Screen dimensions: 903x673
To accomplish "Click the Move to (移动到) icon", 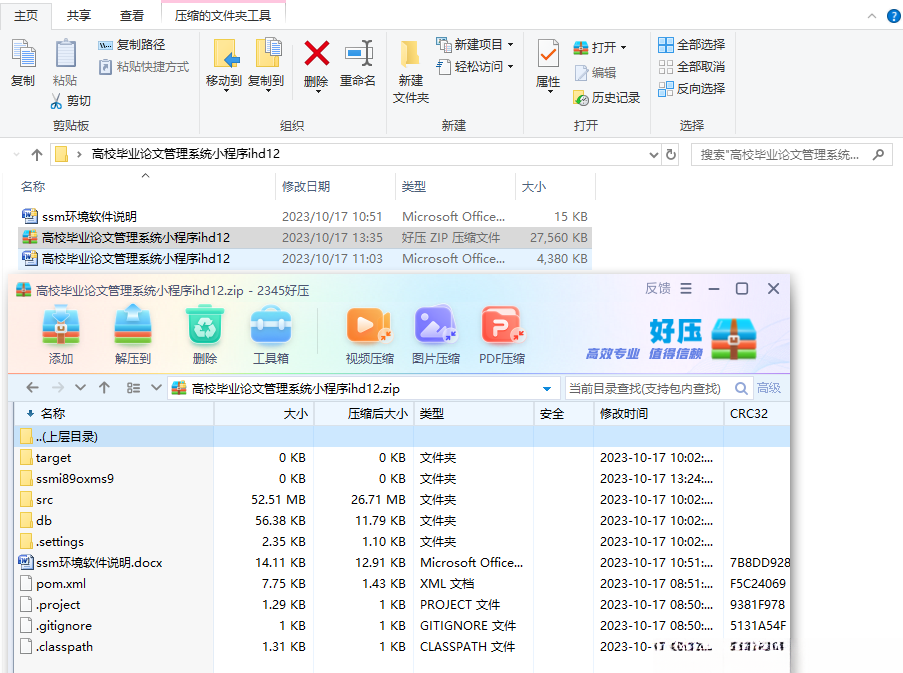I will click(x=226, y=54).
